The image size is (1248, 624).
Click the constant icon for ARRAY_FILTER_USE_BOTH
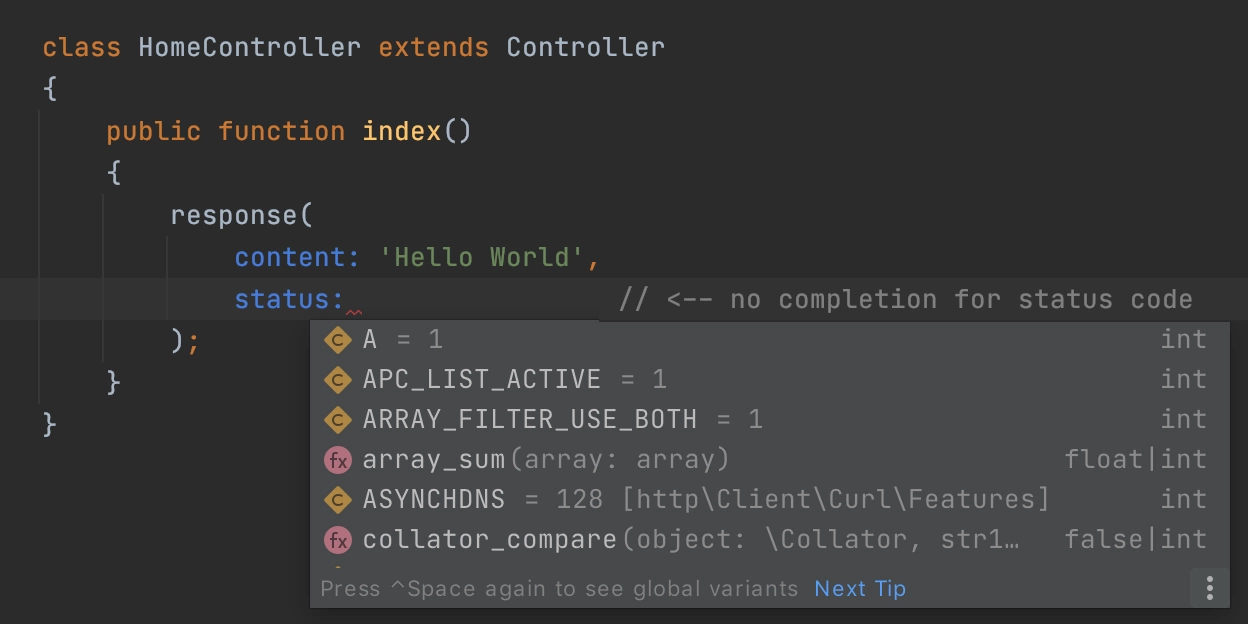[339, 420]
